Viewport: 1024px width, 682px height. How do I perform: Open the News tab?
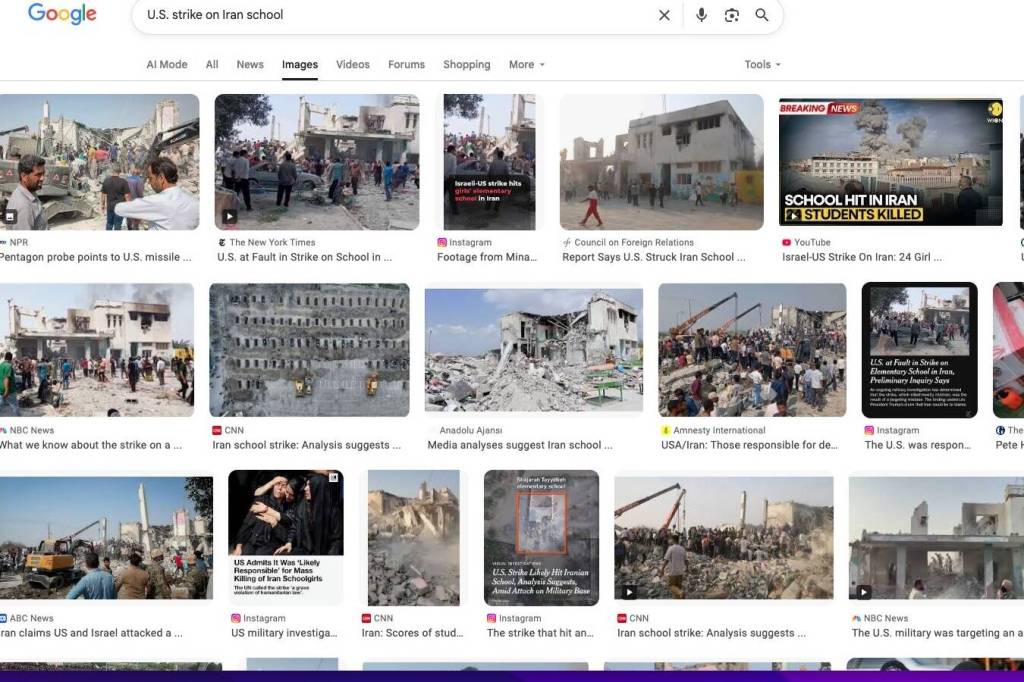[249, 64]
